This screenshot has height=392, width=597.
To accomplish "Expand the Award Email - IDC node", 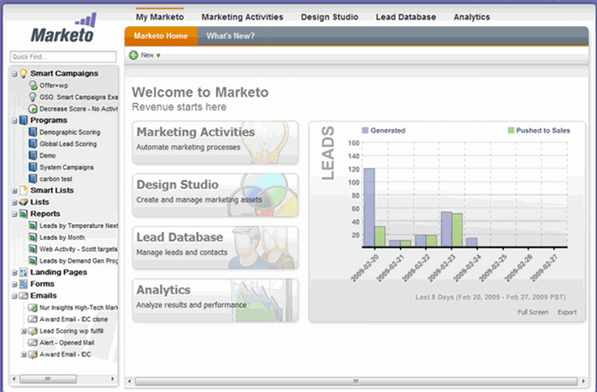I will pyautogui.click(x=24, y=355).
